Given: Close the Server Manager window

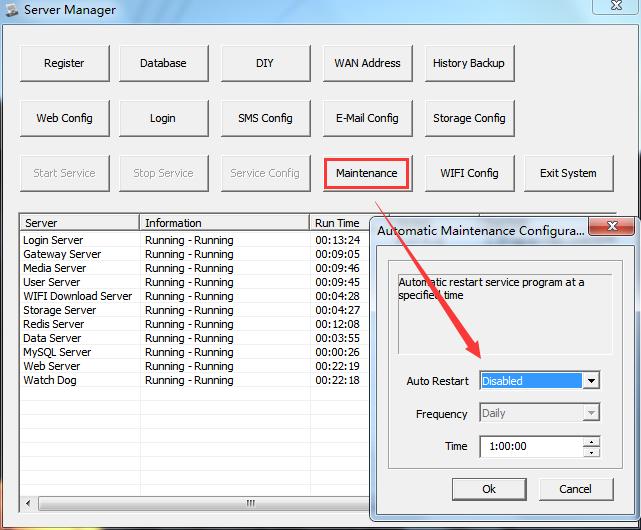Looking at the screenshot, I should (x=616, y=6).
